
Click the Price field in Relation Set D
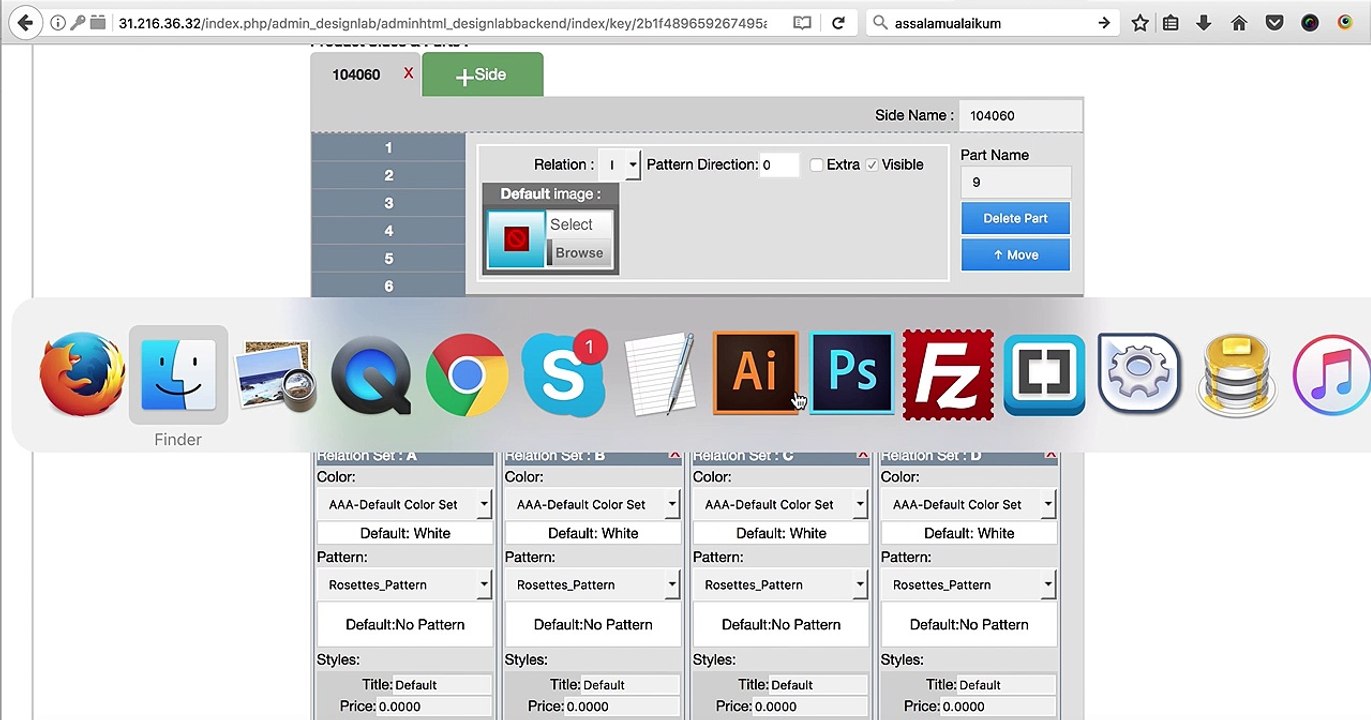[x=1006, y=706]
